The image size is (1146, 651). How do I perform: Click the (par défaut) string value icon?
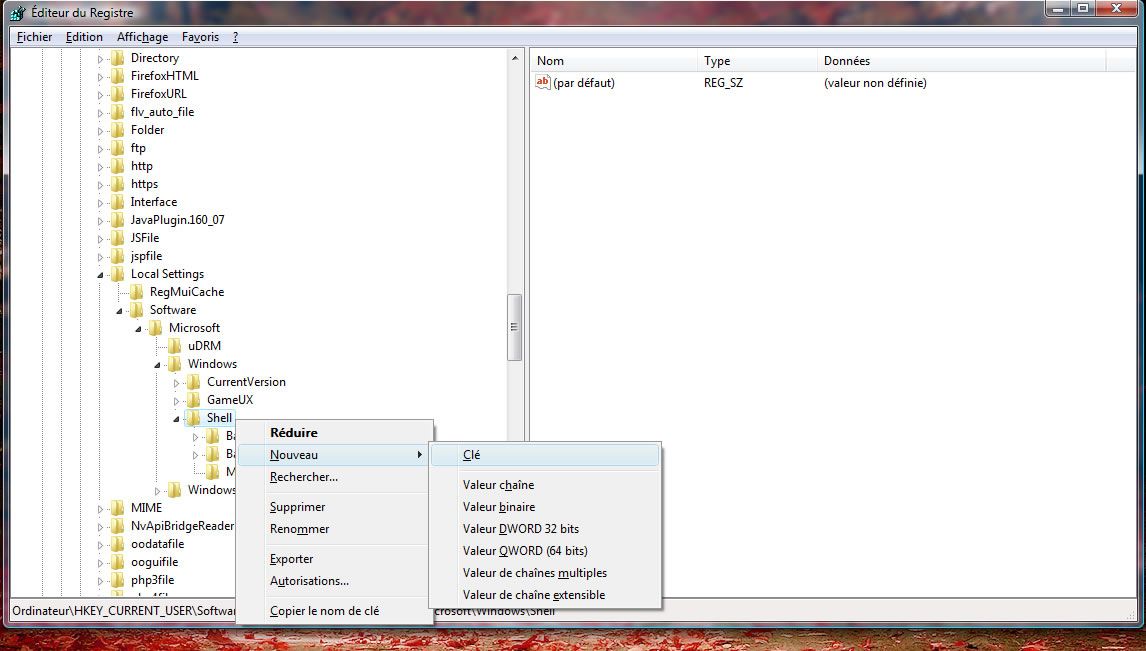click(x=543, y=83)
